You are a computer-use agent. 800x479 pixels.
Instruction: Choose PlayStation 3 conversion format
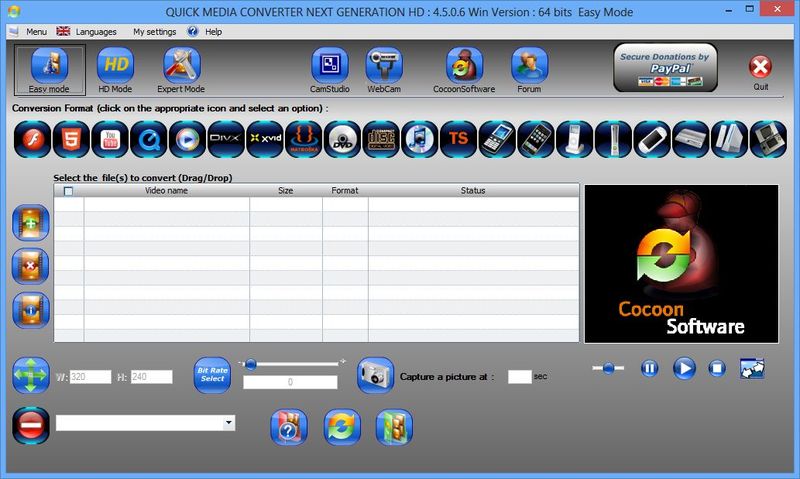coord(690,139)
